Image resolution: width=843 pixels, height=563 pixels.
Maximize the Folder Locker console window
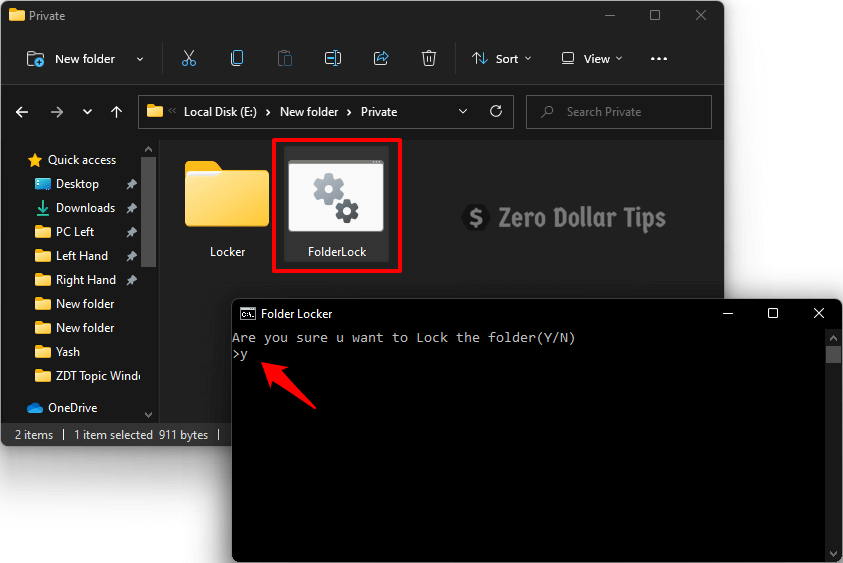[x=773, y=313]
